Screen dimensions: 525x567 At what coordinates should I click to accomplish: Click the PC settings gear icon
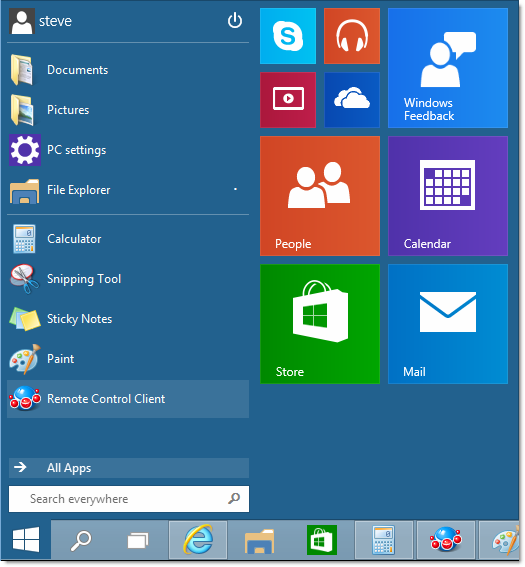click(x=25, y=150)
